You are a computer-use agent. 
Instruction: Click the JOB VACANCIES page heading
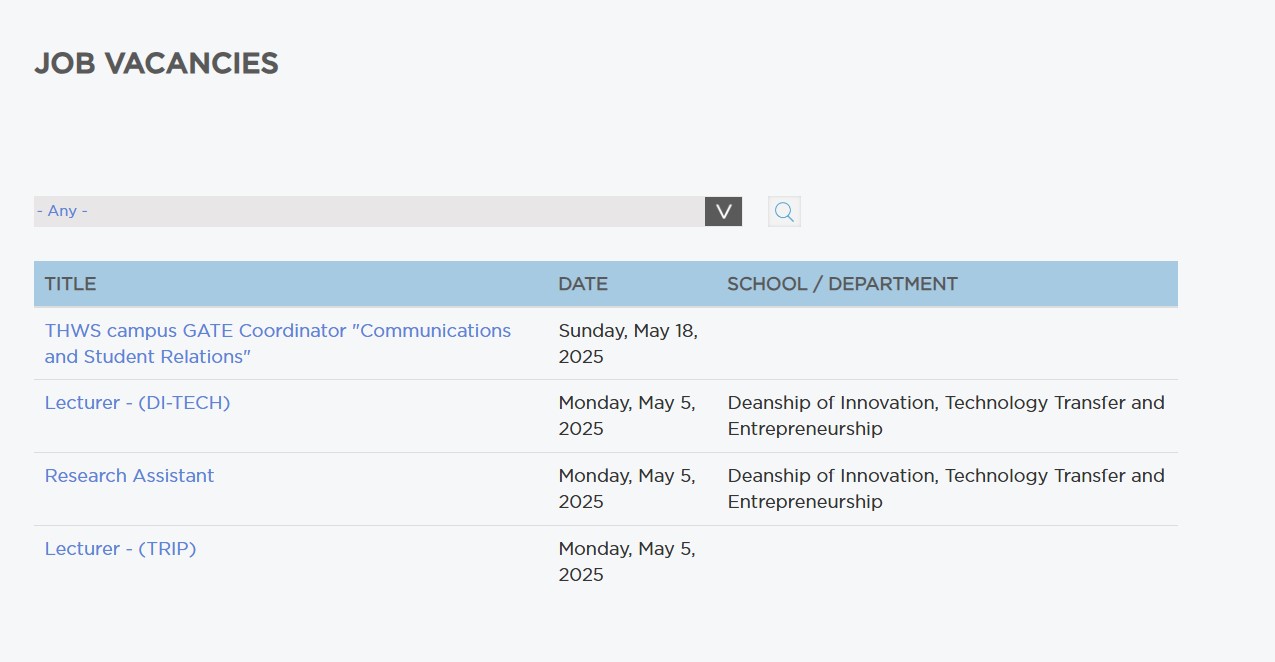coord(156,63)
